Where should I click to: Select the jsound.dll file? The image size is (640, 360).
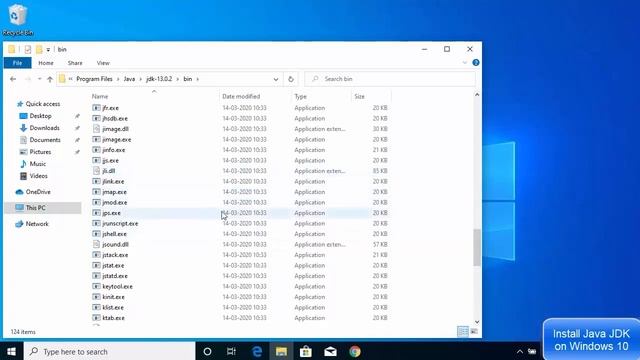pyautogui.click(x=115, y=244)
